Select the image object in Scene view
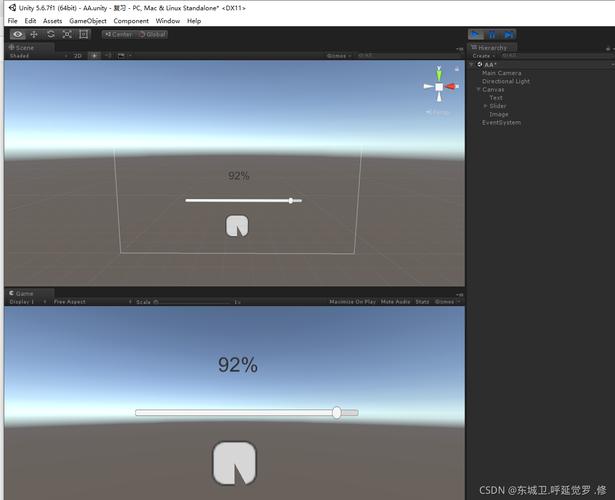Screen dimensions: 615x500 237,226
